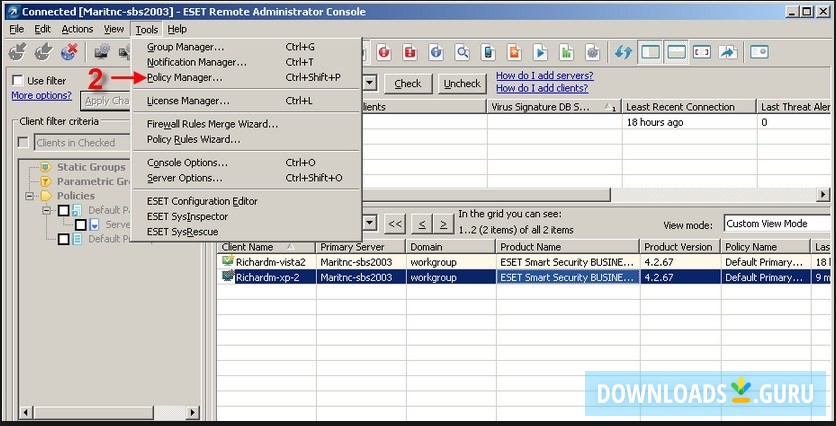
Task: Collapse the first Default Policy tree node
Action: tap(46, 210)
